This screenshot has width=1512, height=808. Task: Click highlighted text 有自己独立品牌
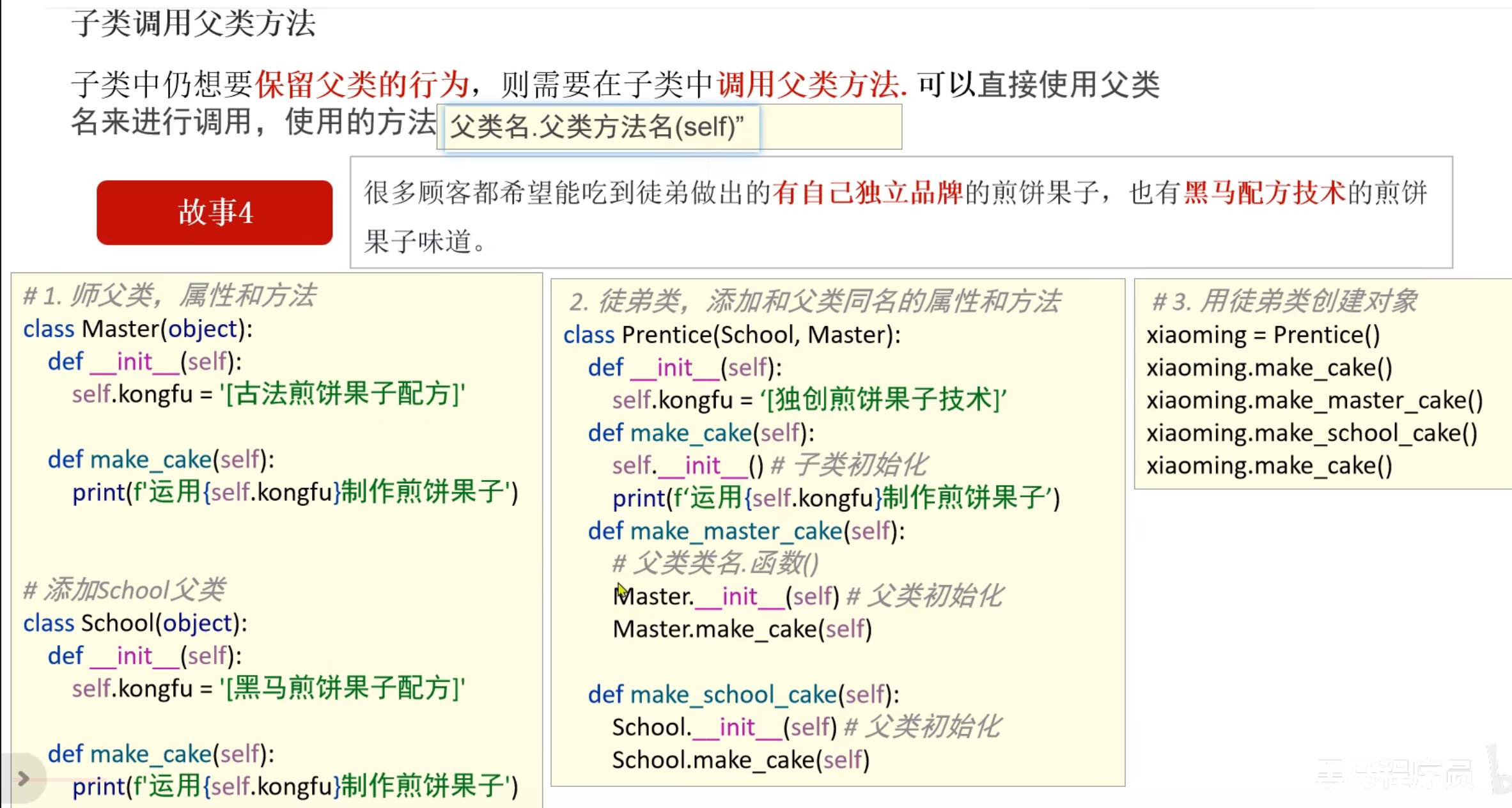867,192
